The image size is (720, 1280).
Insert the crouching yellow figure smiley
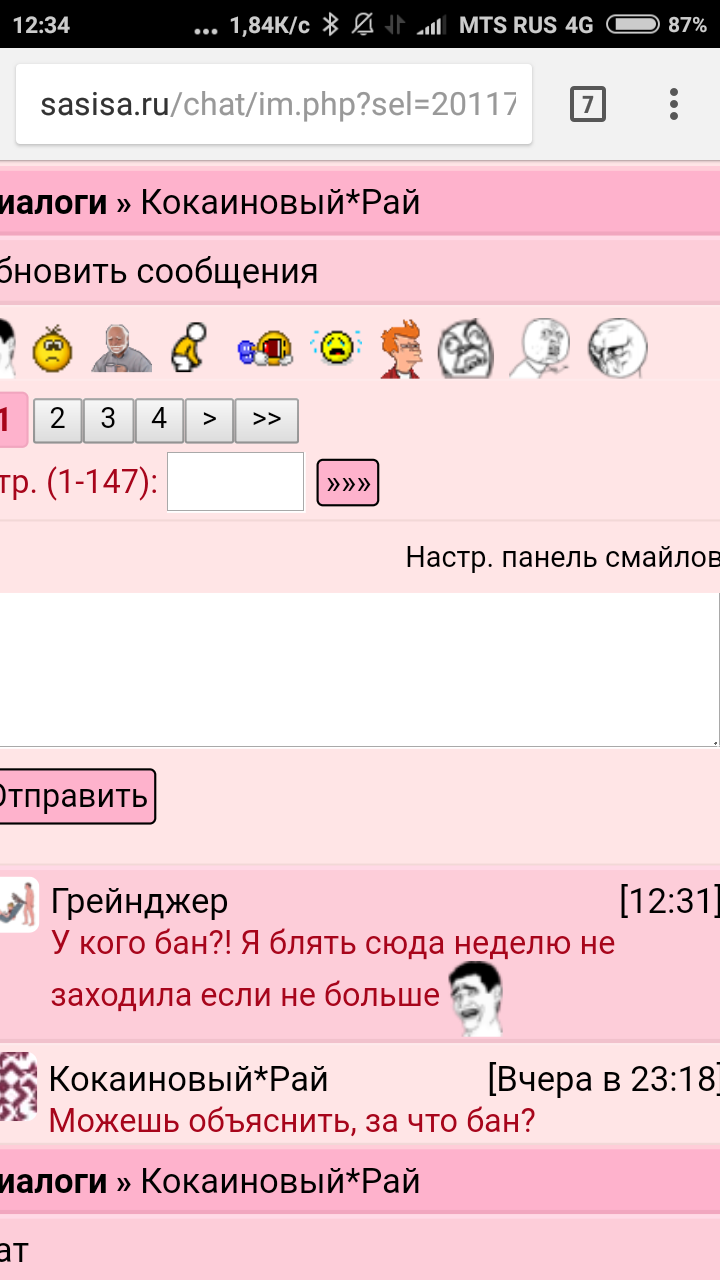click(x=189, y=349)
